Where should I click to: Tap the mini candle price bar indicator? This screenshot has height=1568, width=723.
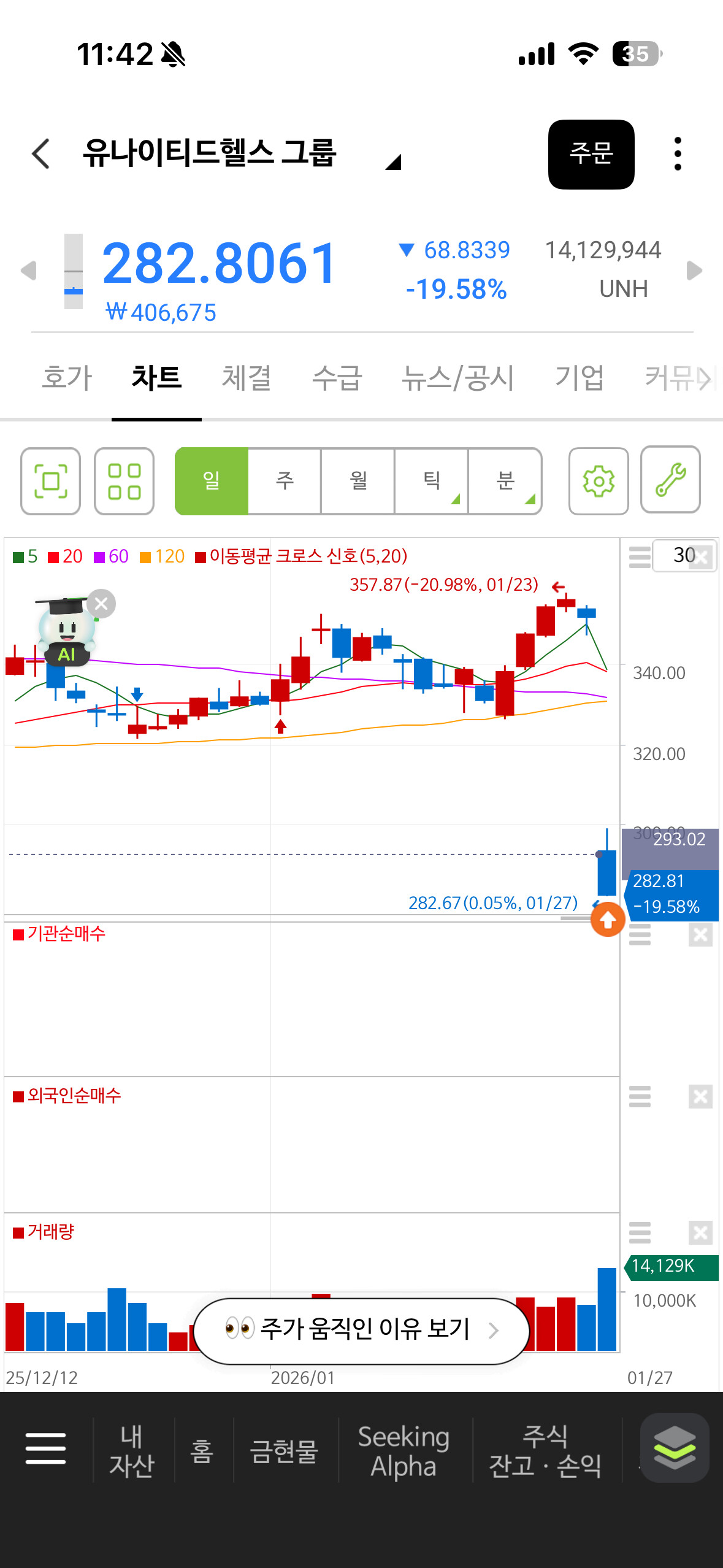[74, 271]
